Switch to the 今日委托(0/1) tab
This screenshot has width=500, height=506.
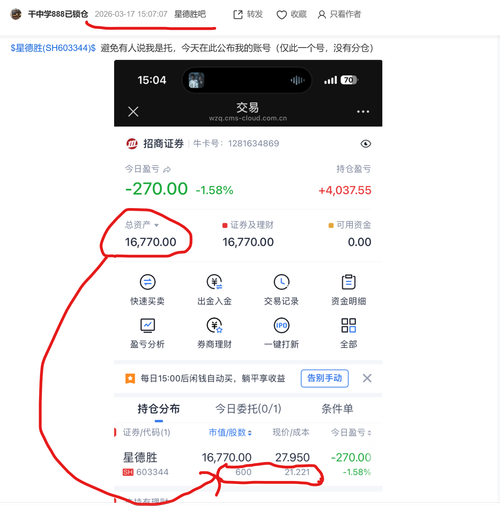pos(248,409)
